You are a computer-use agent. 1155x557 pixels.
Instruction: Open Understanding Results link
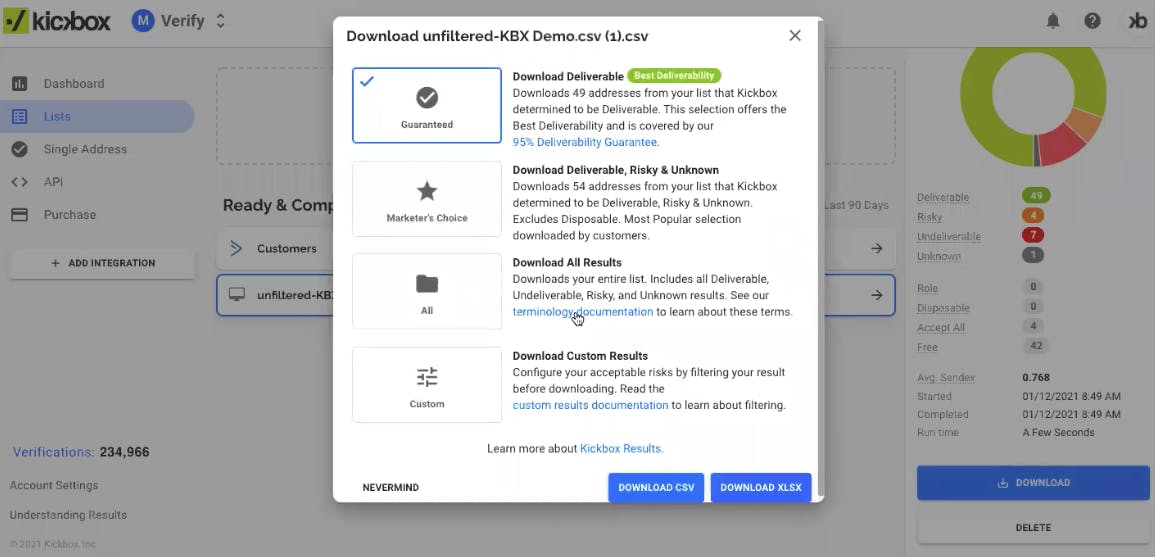pos(68,515)
